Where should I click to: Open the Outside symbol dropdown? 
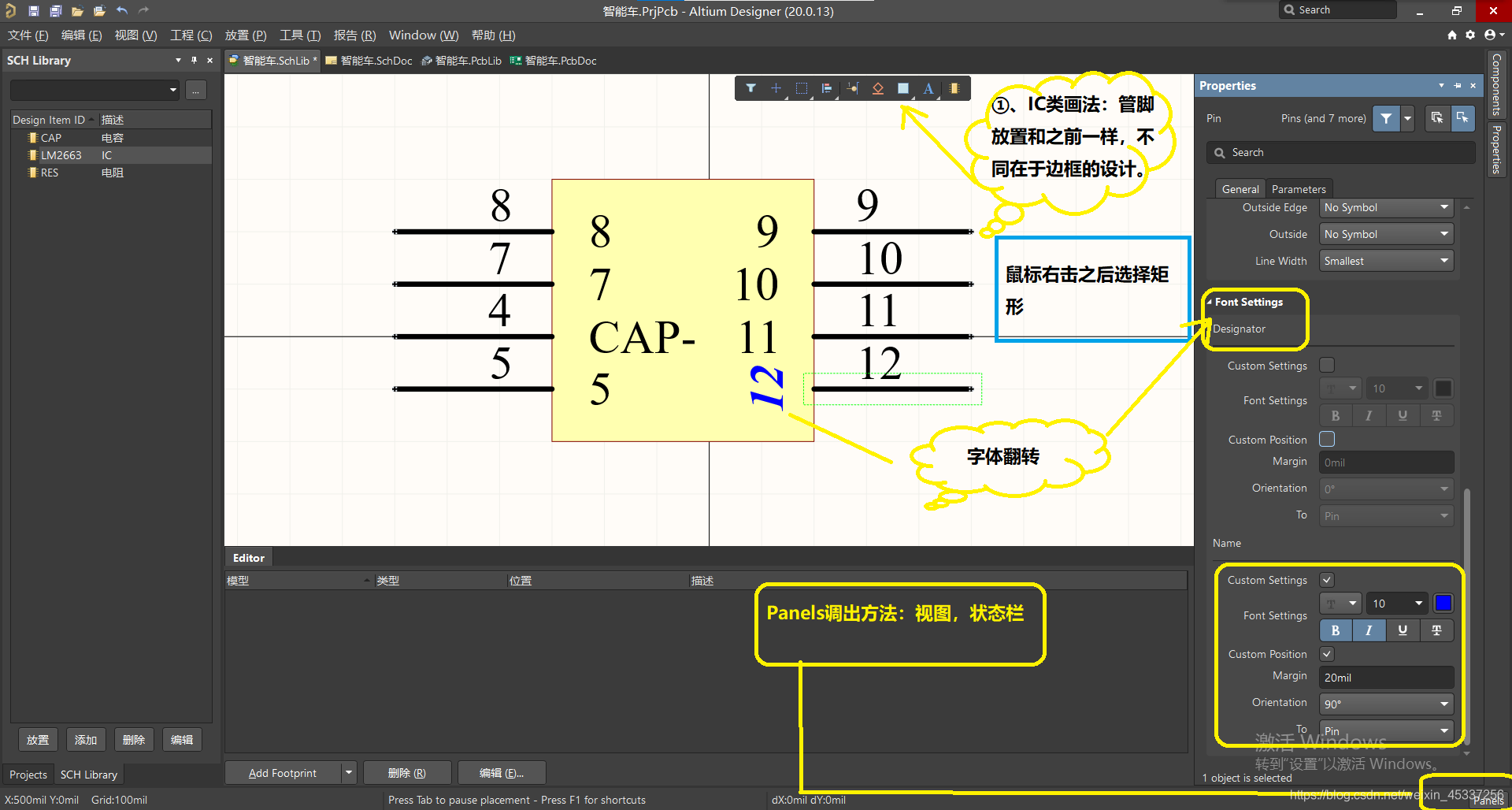click(1386, 234)
